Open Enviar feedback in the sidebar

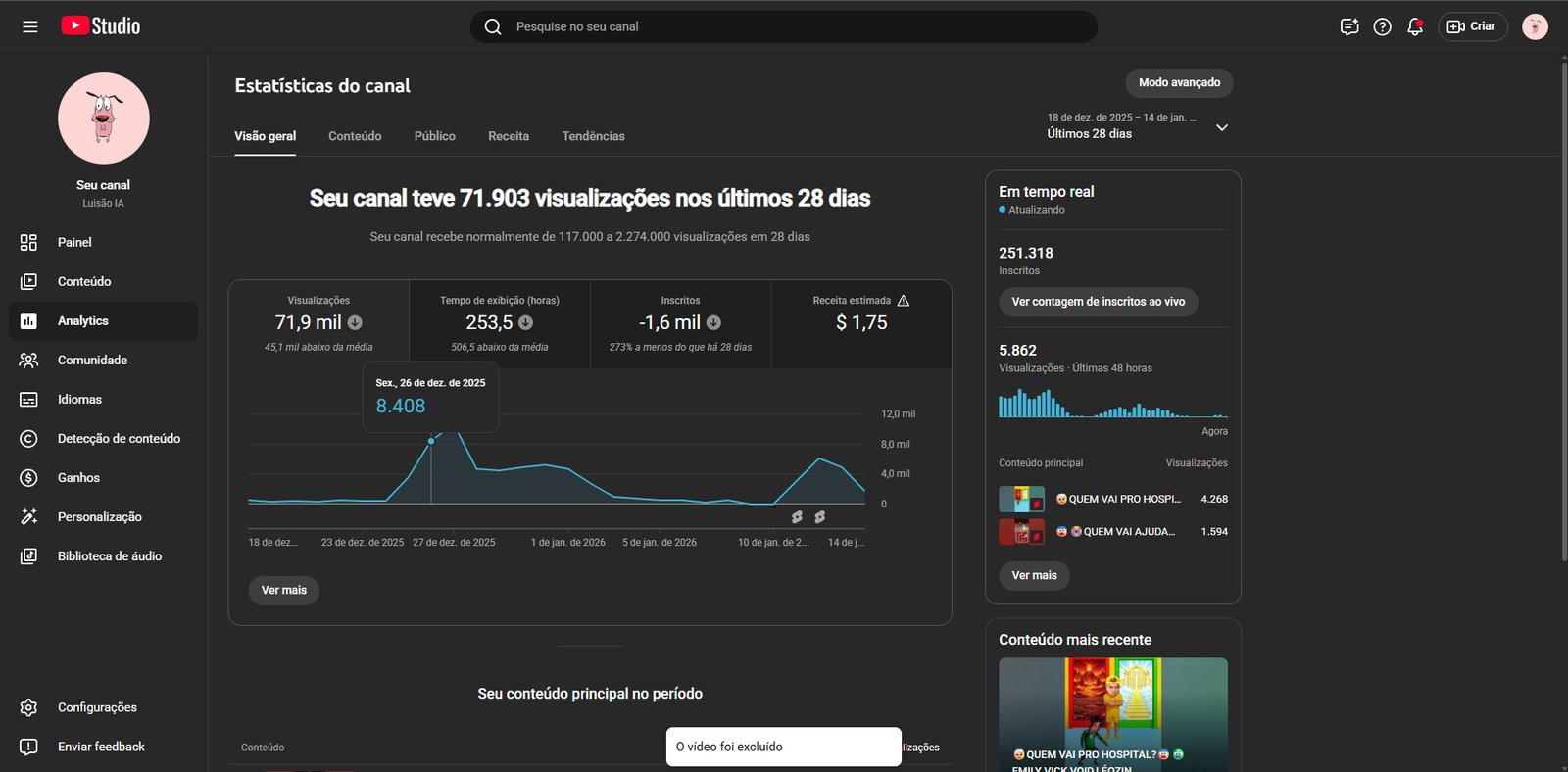[103, 747]
